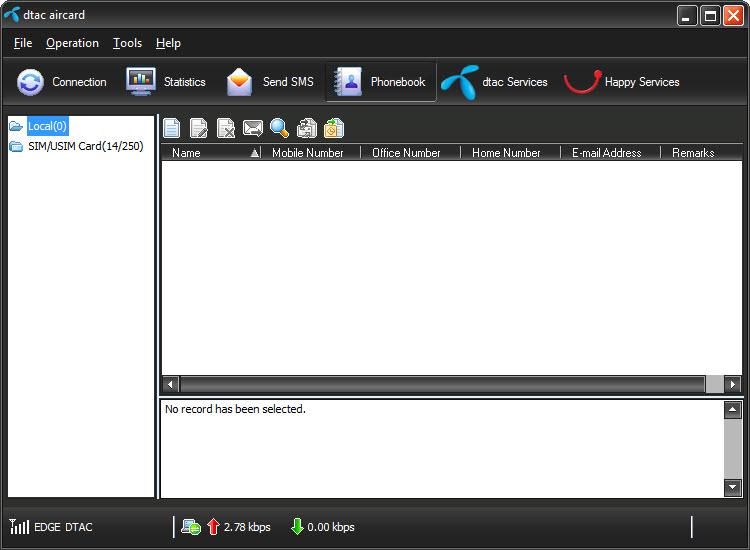Click the network connection status icon
The height and width of the screenshot is (550, 750).
click(191, 527)
